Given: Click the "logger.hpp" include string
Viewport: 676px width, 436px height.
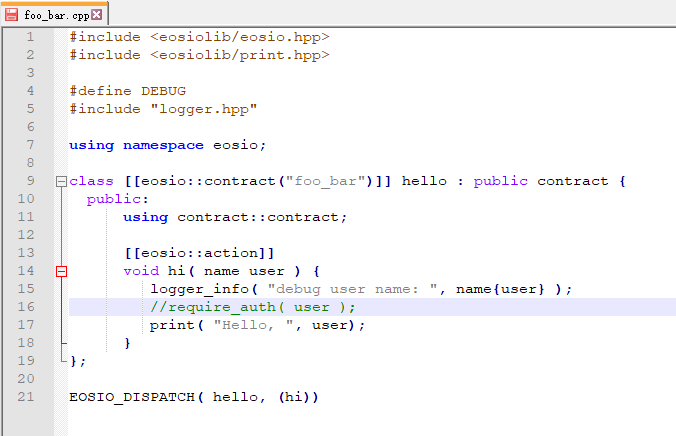Looking at the screenshot, I should click(x=203, y=110).
